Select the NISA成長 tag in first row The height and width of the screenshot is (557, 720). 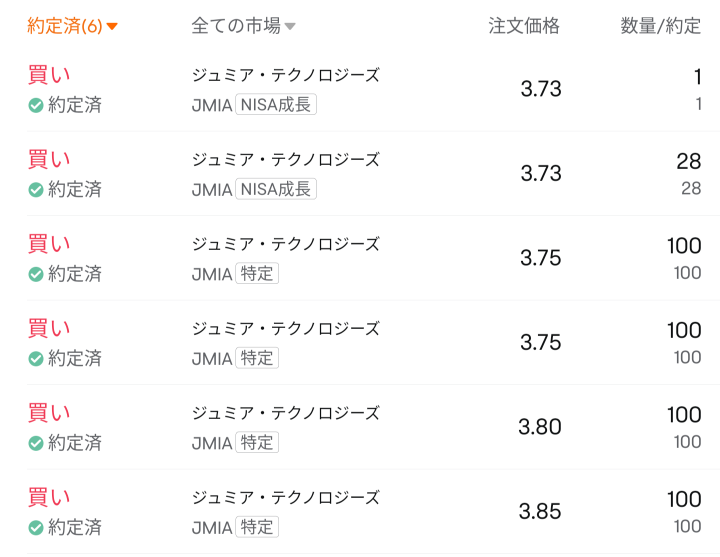tap(276, 105)
